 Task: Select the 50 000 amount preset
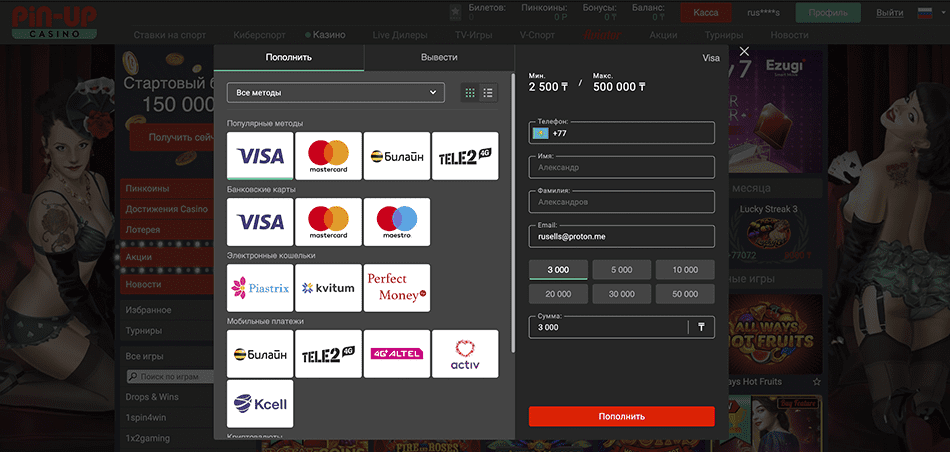coord(685,294)
